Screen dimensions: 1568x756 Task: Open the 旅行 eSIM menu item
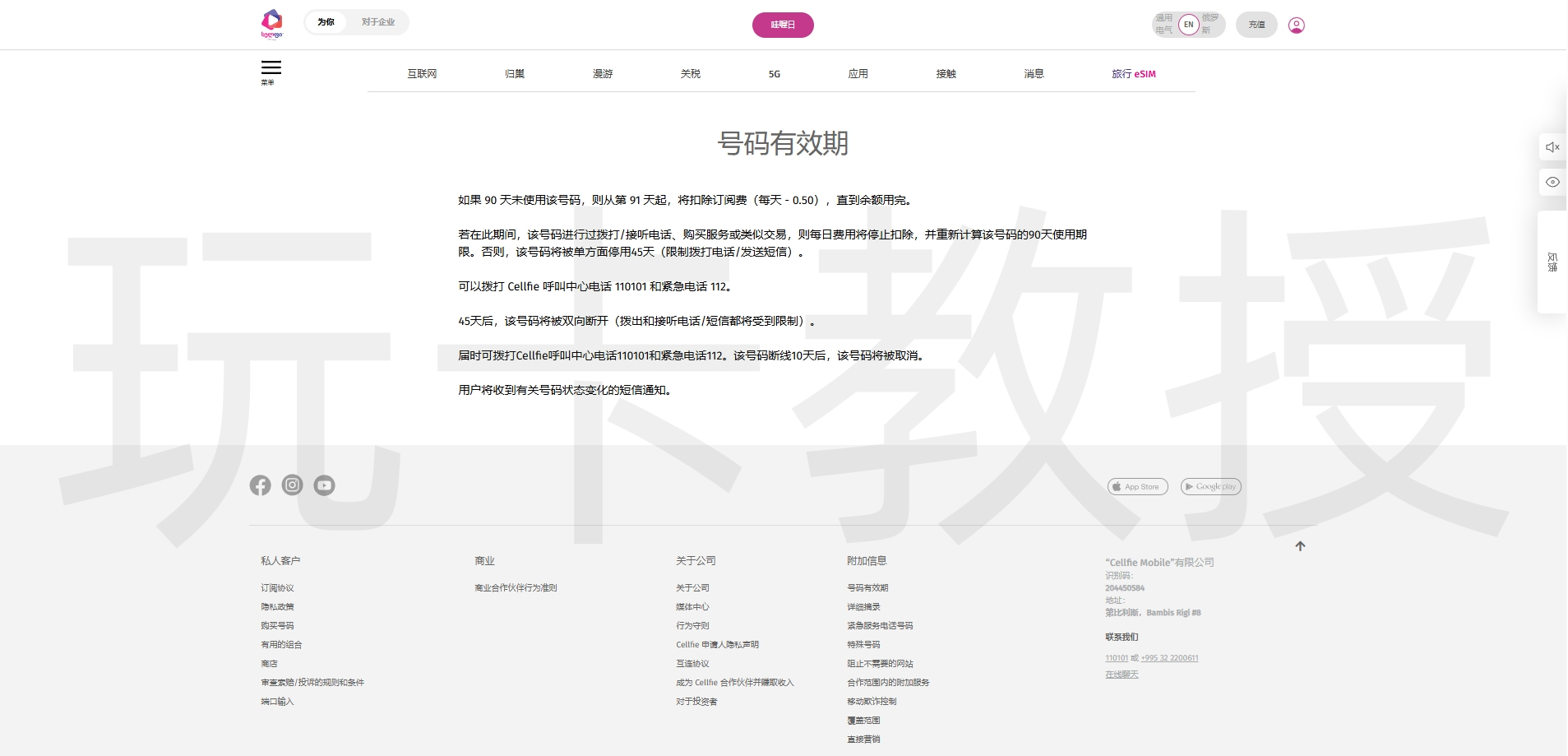click(1133, 74)
